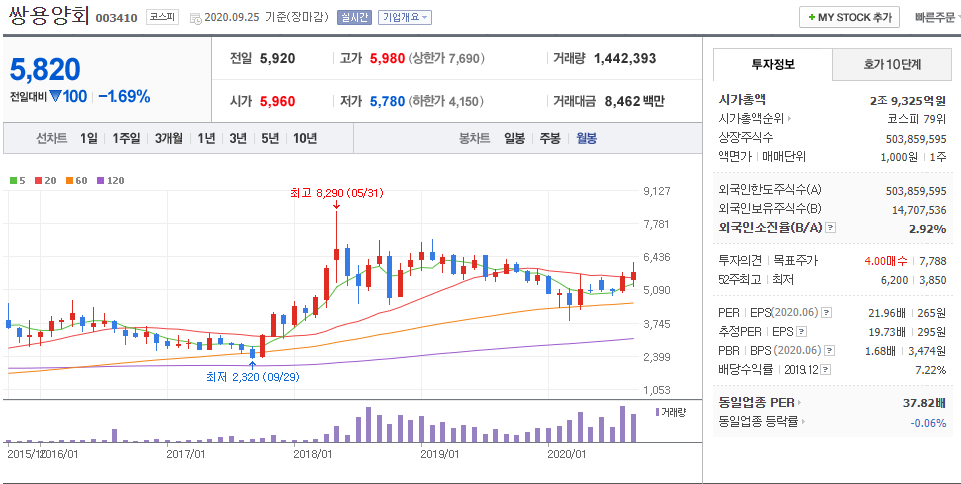Click the stock code 003410
961x484 pixels.
coord(116,18)
